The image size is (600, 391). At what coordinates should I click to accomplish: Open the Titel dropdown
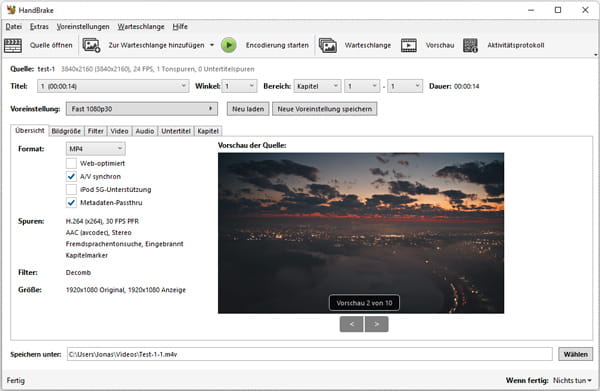click(113, 86)
